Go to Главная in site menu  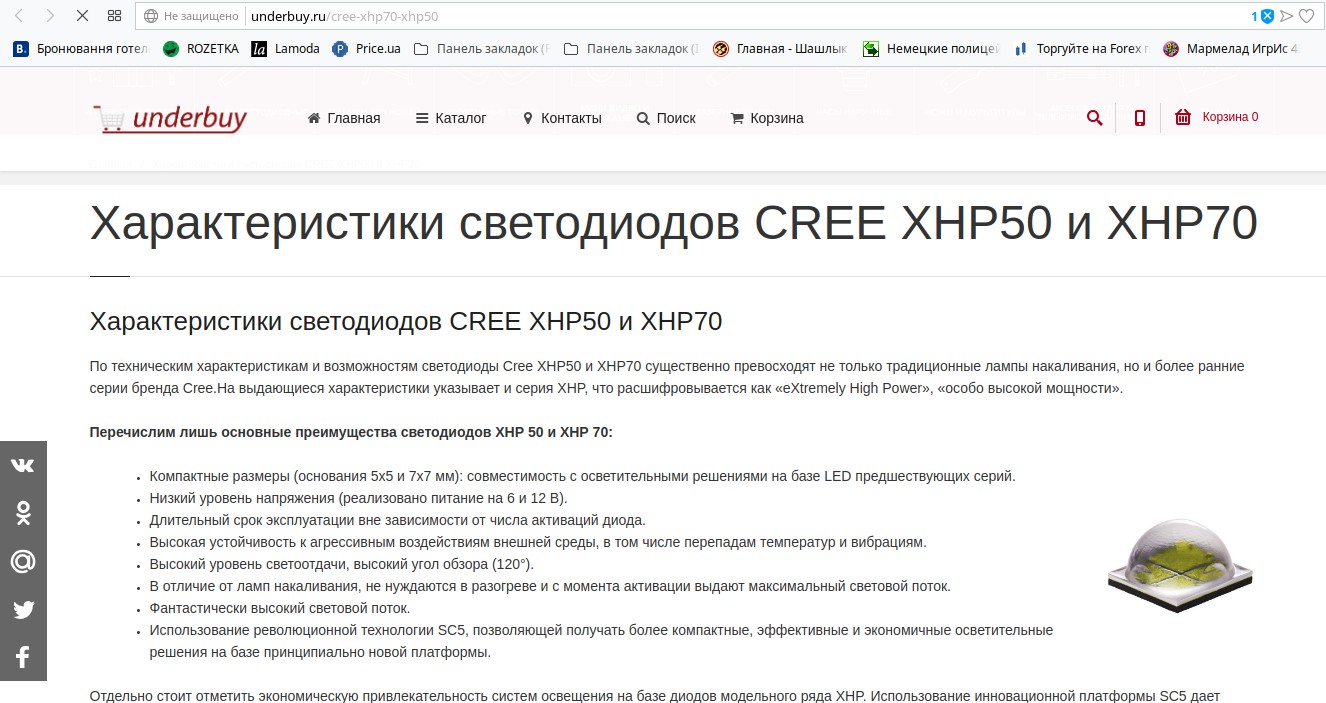click(344, 118)
